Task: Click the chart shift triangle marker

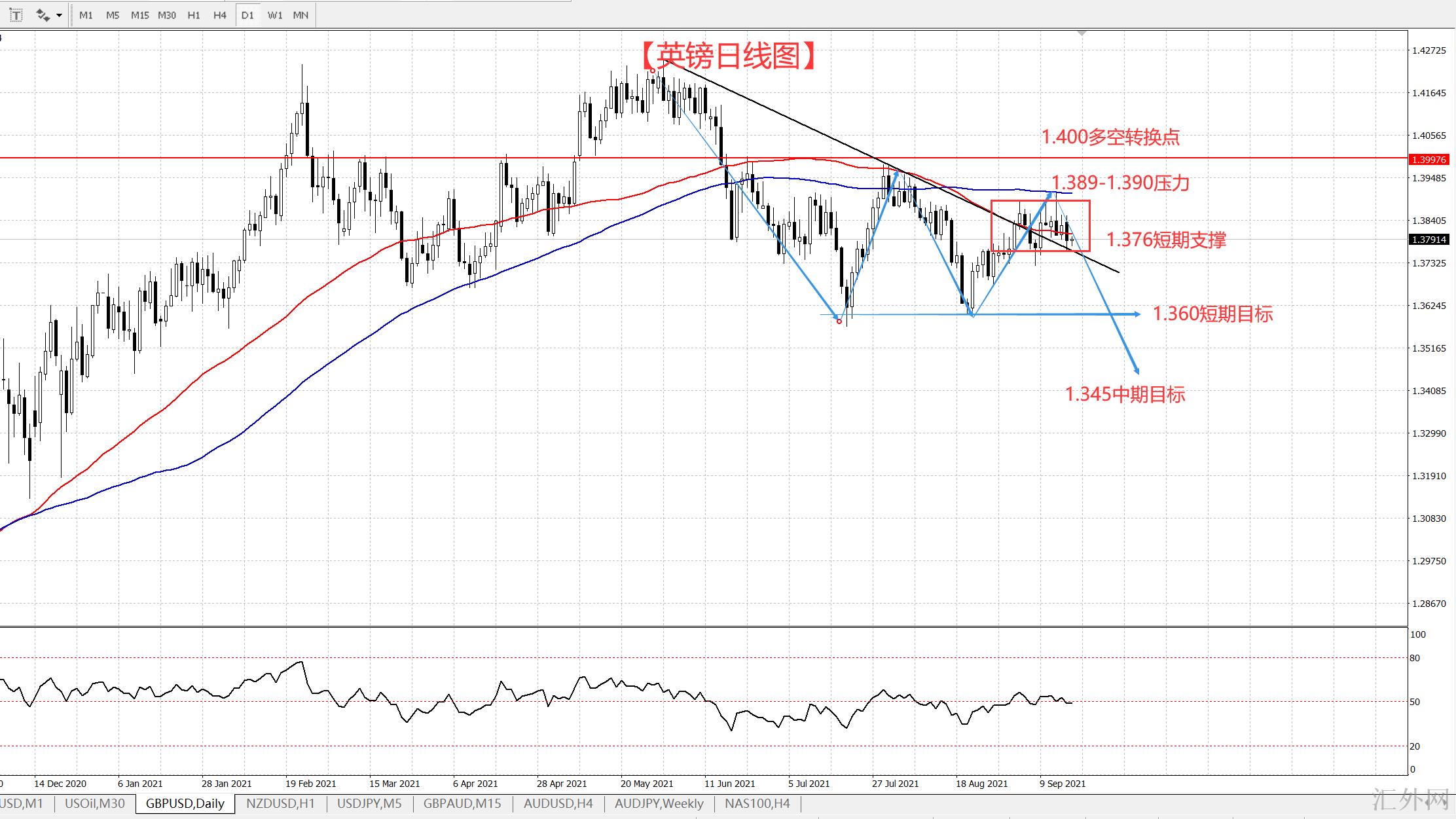Action: [x=1082, y=33]
